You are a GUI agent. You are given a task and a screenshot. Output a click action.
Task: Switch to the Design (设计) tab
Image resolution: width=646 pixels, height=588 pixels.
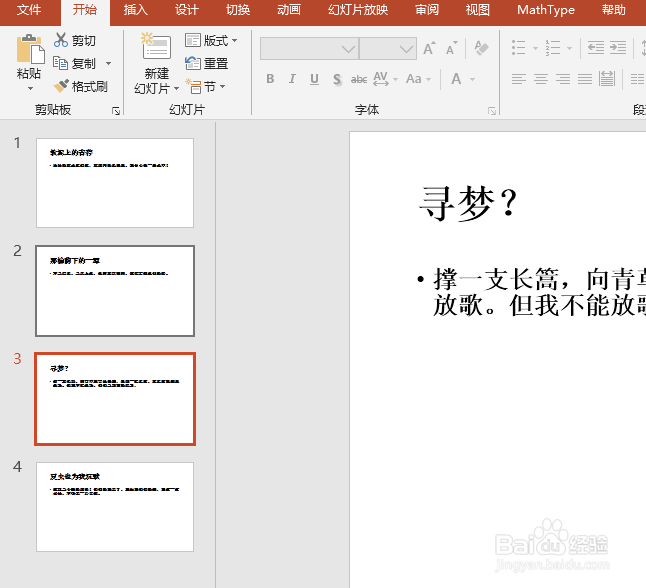pos(186,10)
